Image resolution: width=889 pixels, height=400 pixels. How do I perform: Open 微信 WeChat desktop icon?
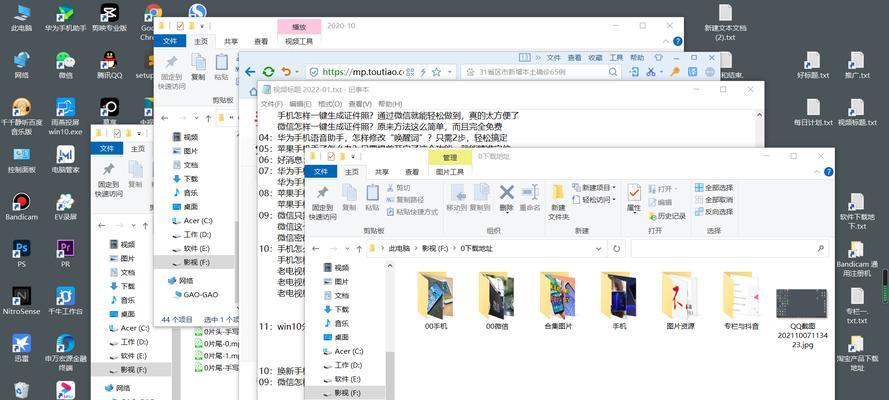pyautogui.click(x=65, y=65)
